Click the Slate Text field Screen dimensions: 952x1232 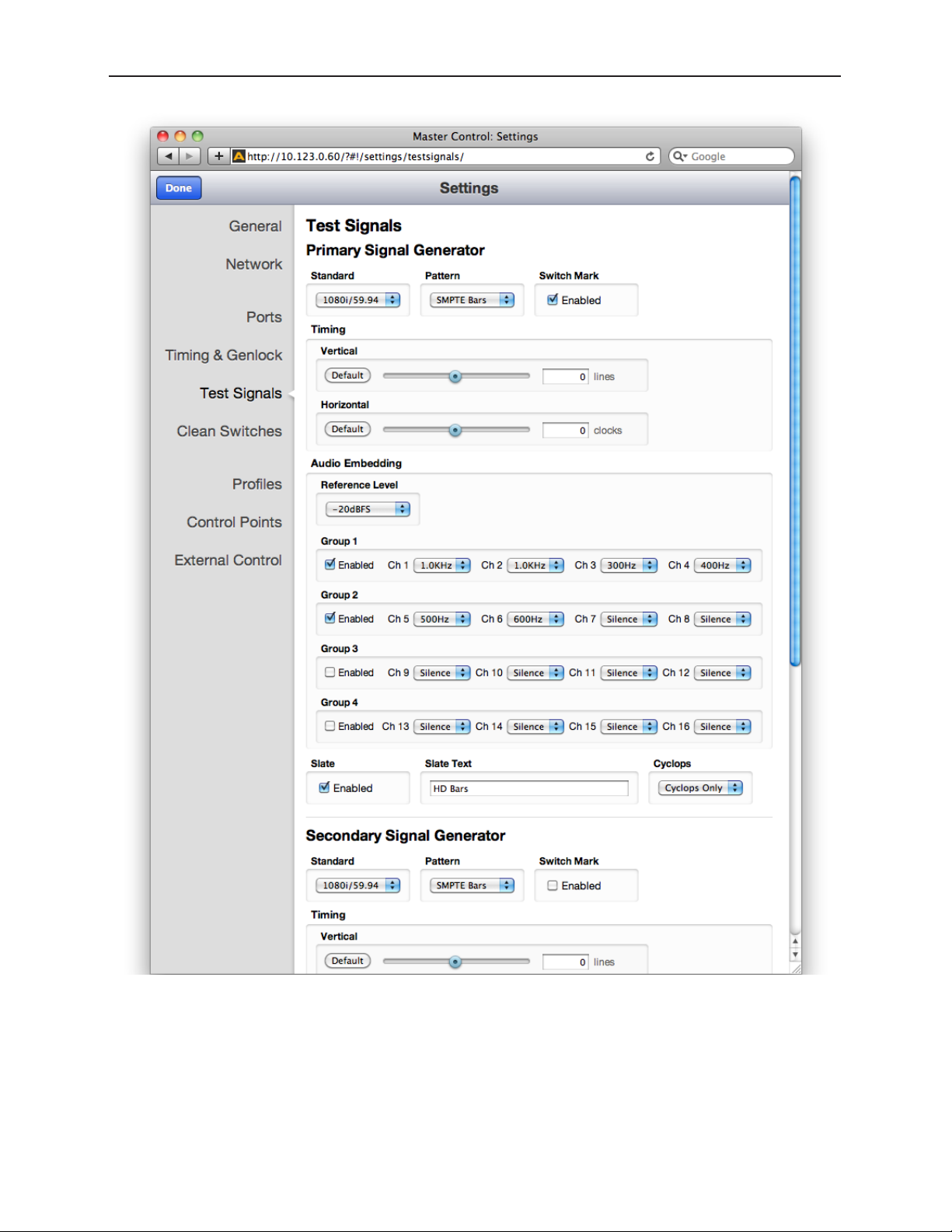click(x=528, y=788)
